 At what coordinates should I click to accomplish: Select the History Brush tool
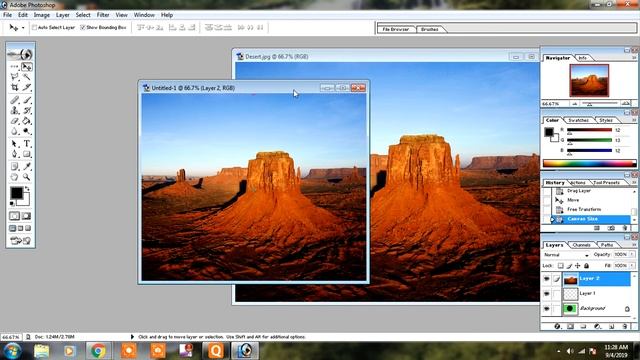tap(27, 110)
